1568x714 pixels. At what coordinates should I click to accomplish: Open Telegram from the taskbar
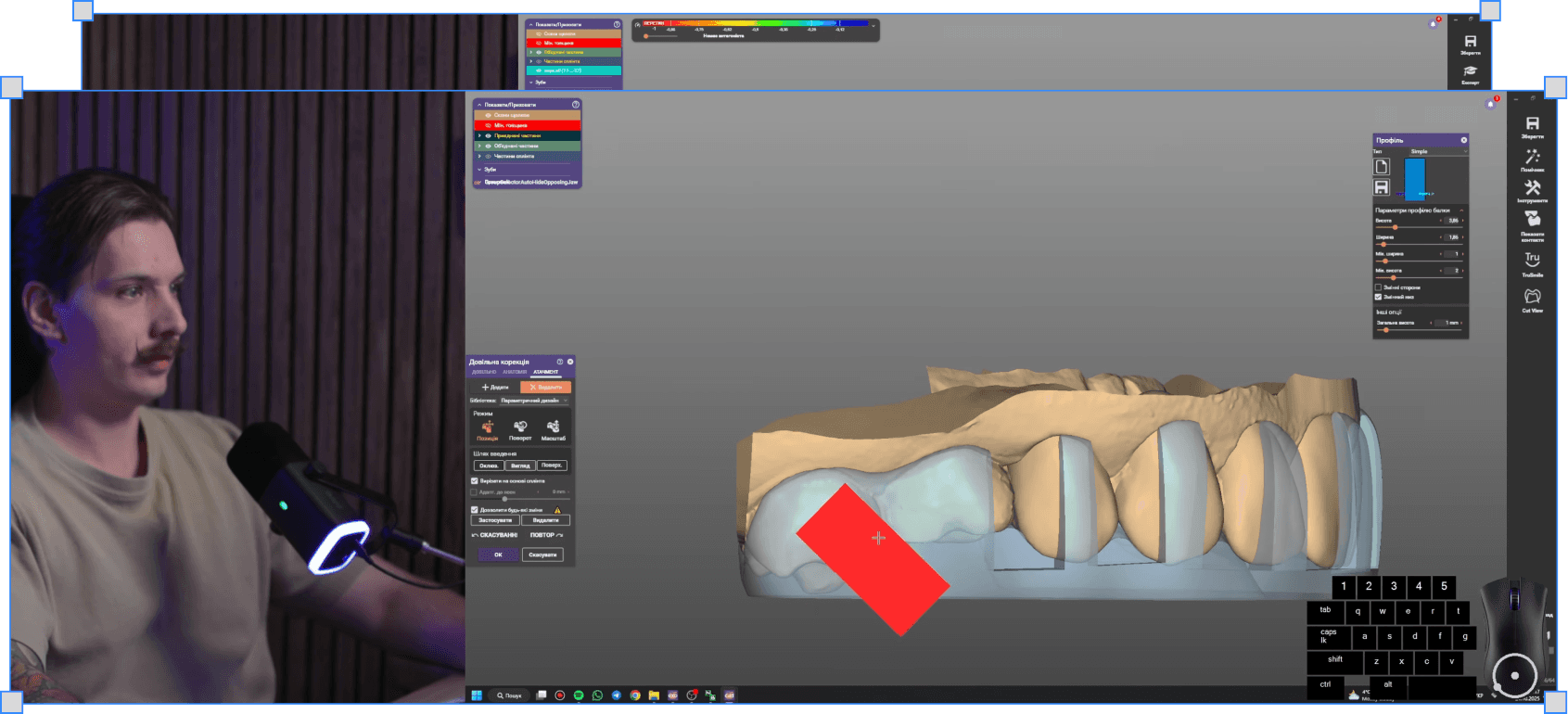[x=617, y=695]
